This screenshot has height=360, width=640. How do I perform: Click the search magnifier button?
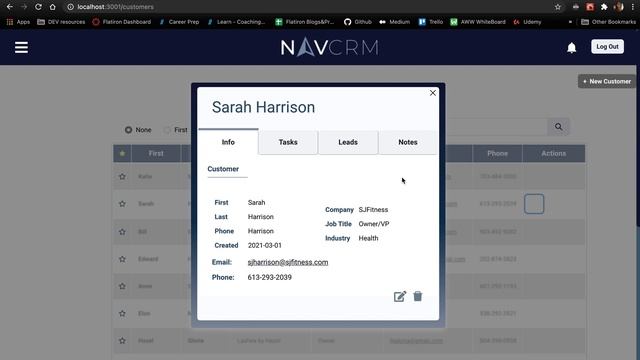tap(558, 127)
